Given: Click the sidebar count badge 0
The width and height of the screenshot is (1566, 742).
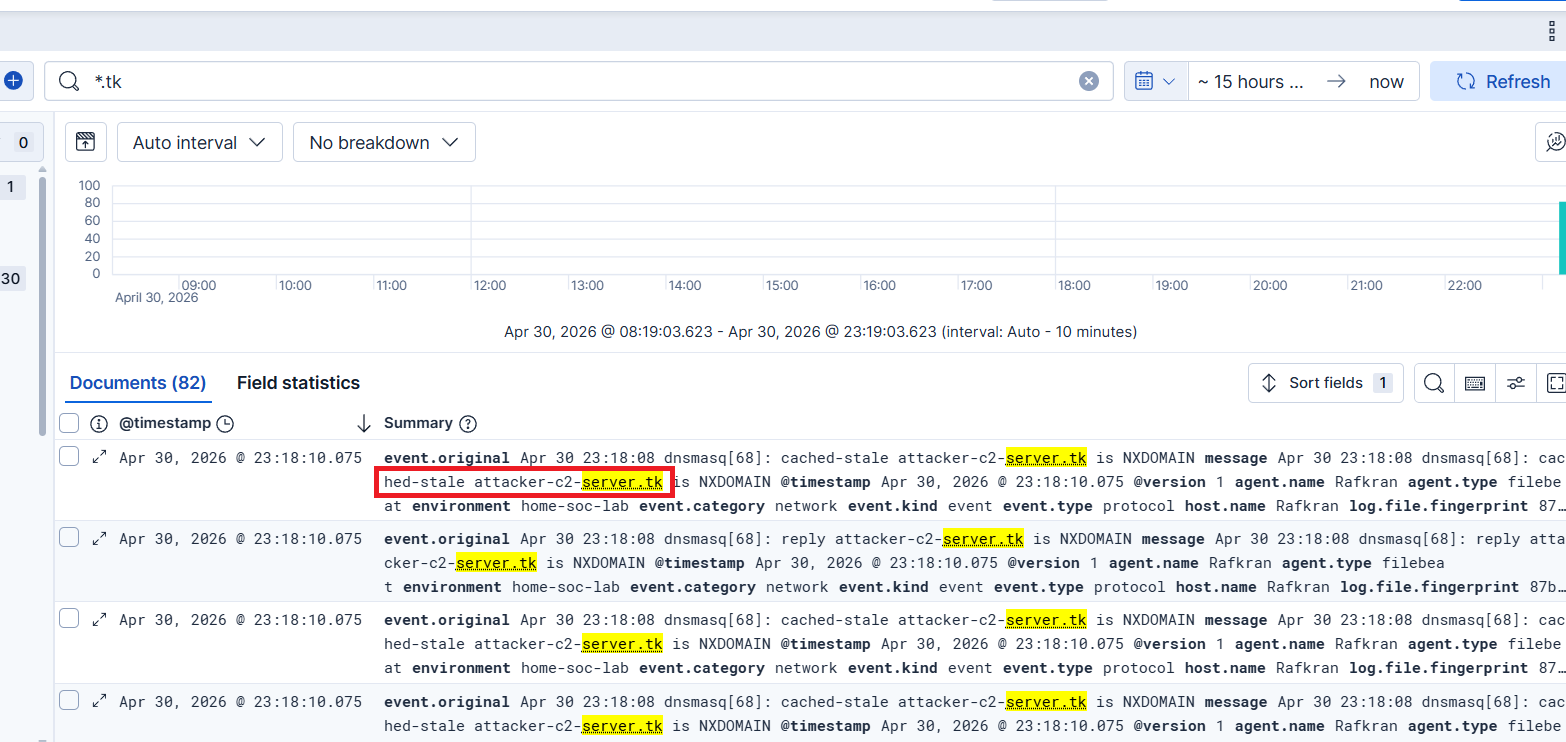Looking at the screenshot, I should click(24, 143).
